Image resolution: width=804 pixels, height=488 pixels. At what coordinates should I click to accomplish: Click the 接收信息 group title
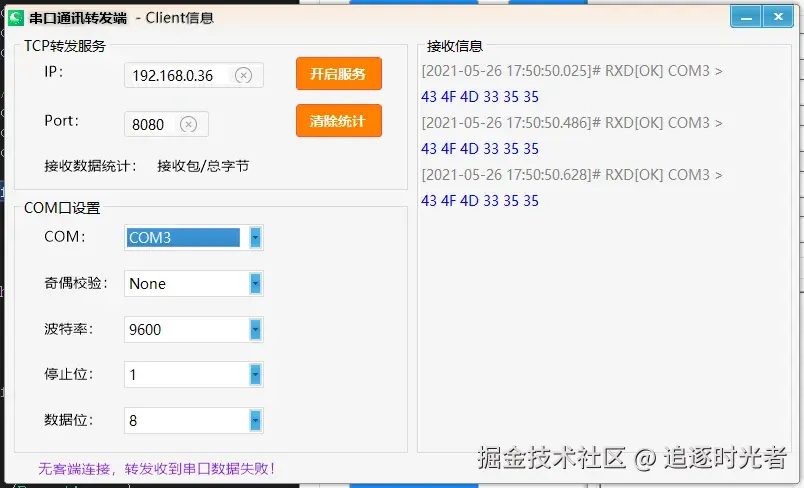pyautogui.click(x=455, y=46)
